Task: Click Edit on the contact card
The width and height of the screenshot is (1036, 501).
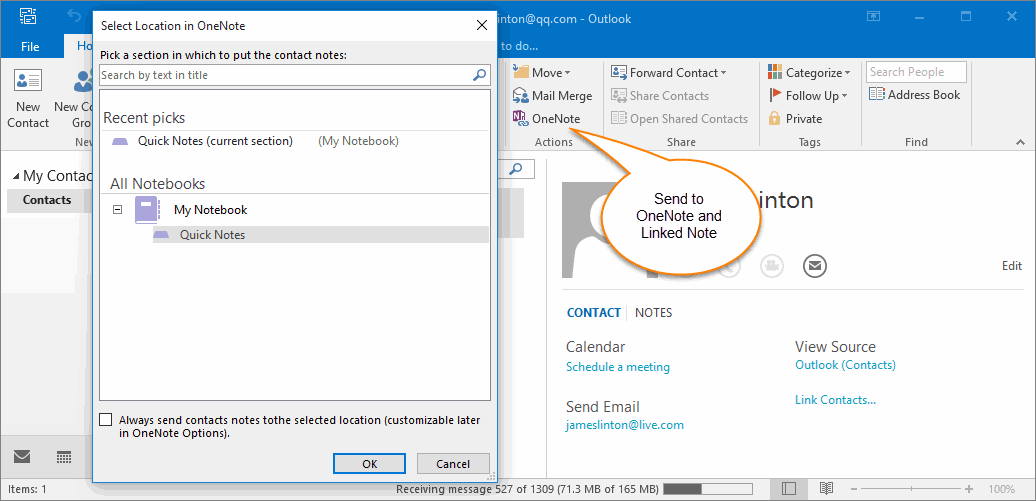Action: point(1012,266)
